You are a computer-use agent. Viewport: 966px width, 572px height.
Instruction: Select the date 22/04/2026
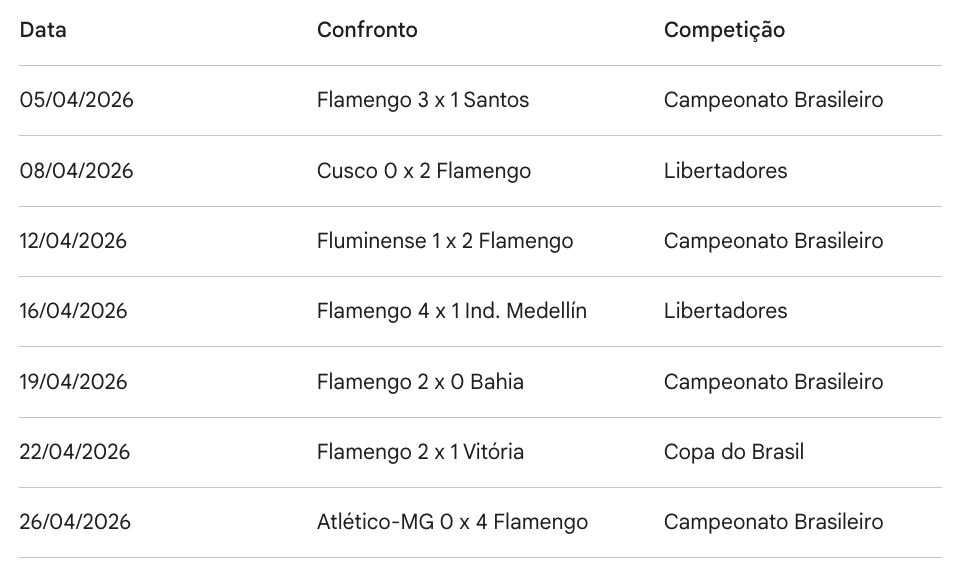pos(75,452)
